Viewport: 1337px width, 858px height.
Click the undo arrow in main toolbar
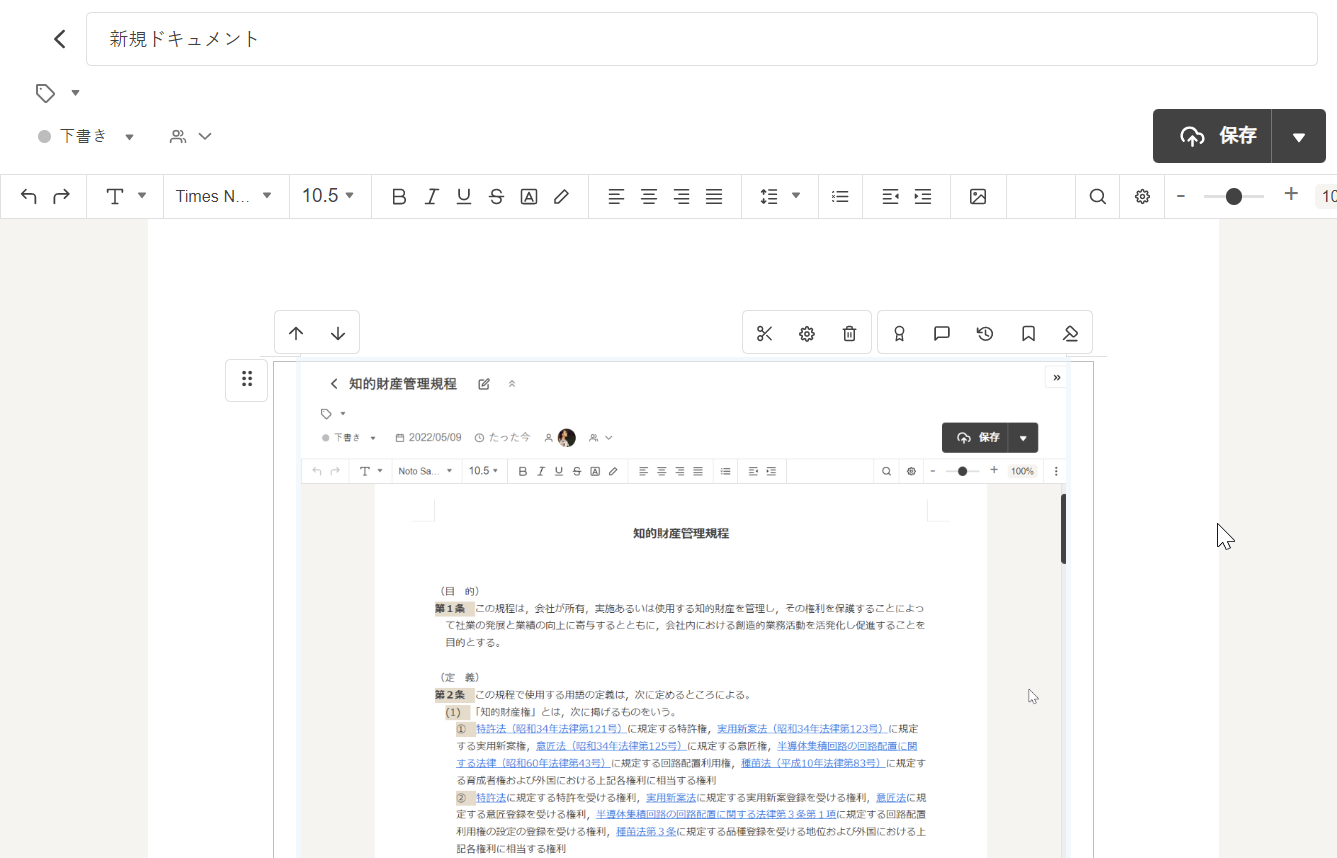[29, 197]
